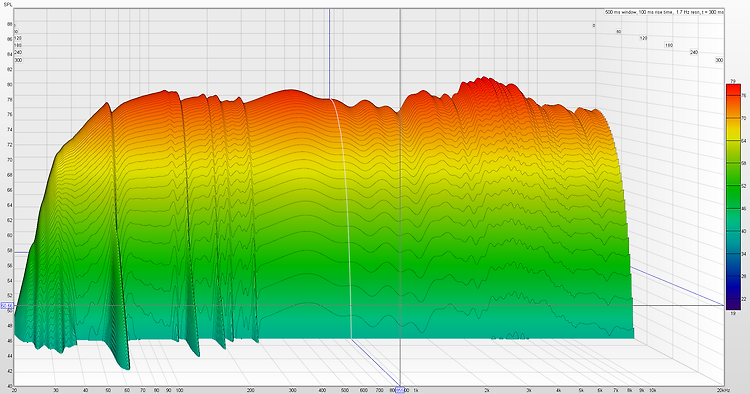Click the '120' label on right time axis
The height and width of the screenshot is (394, 750).
[643, 38]
